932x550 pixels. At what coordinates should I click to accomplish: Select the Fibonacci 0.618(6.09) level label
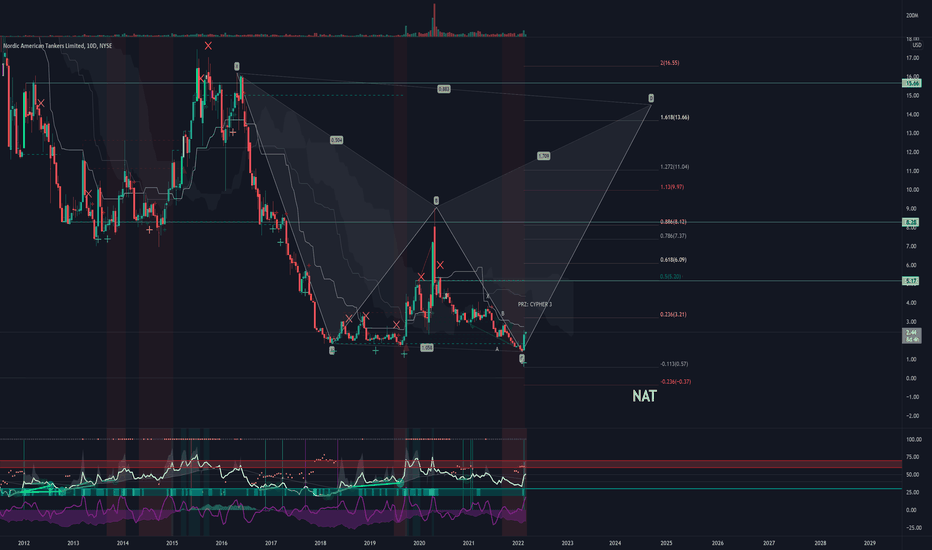[673, 260]
